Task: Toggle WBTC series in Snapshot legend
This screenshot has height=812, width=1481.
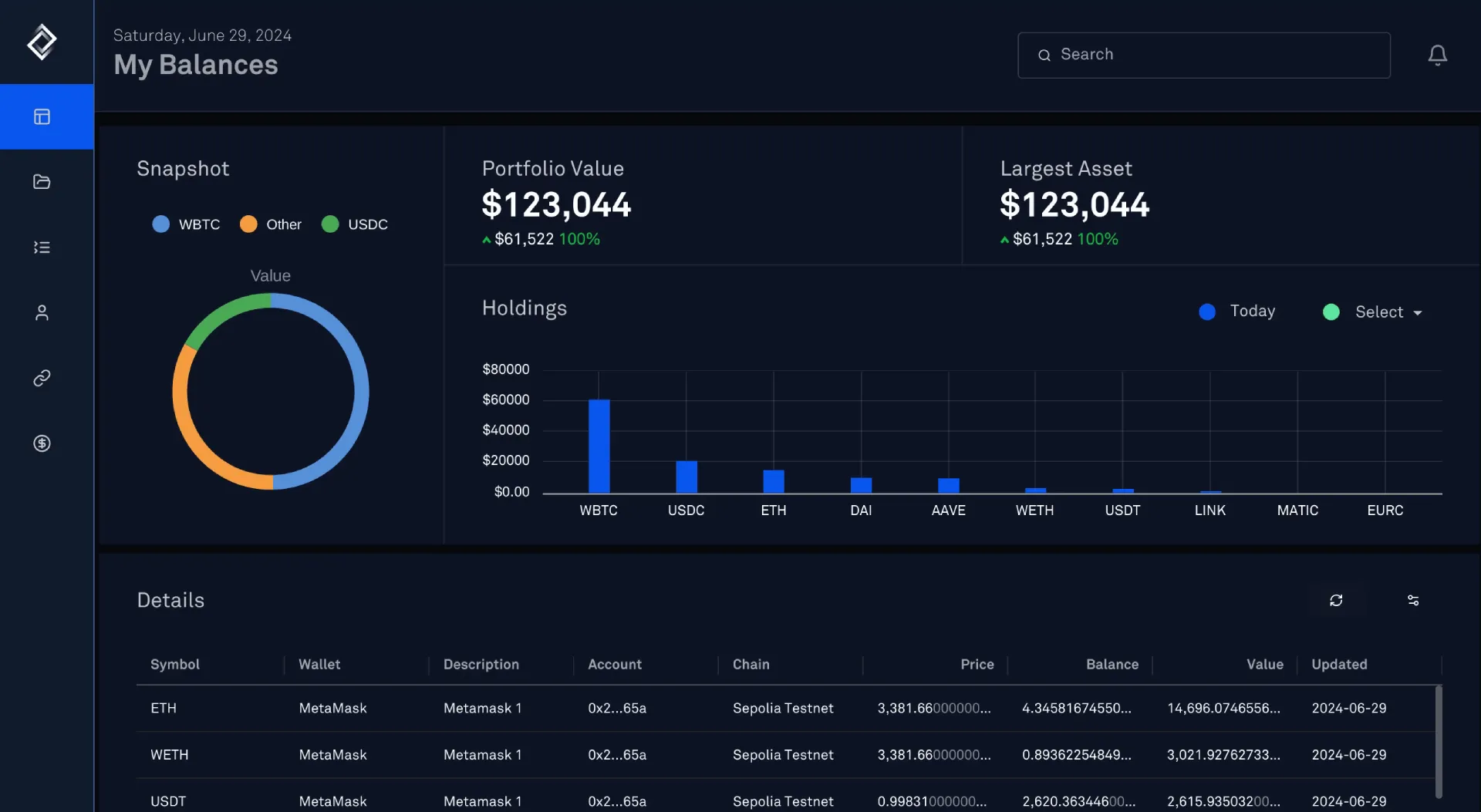Action: [x=187, y=224]
